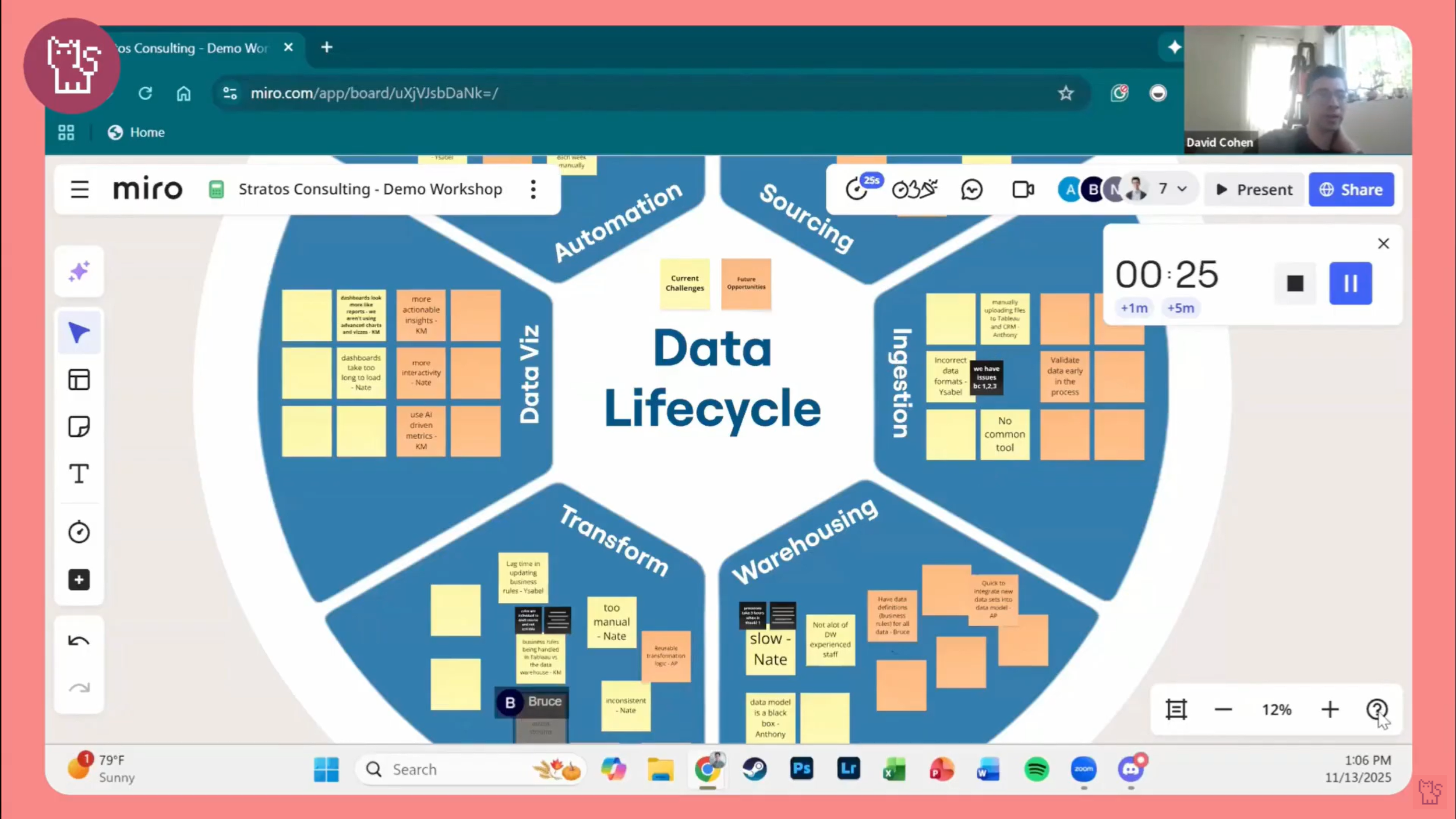1456x819 pixels.
Task: Open the Text tool
Action: [x=79, y=473]
